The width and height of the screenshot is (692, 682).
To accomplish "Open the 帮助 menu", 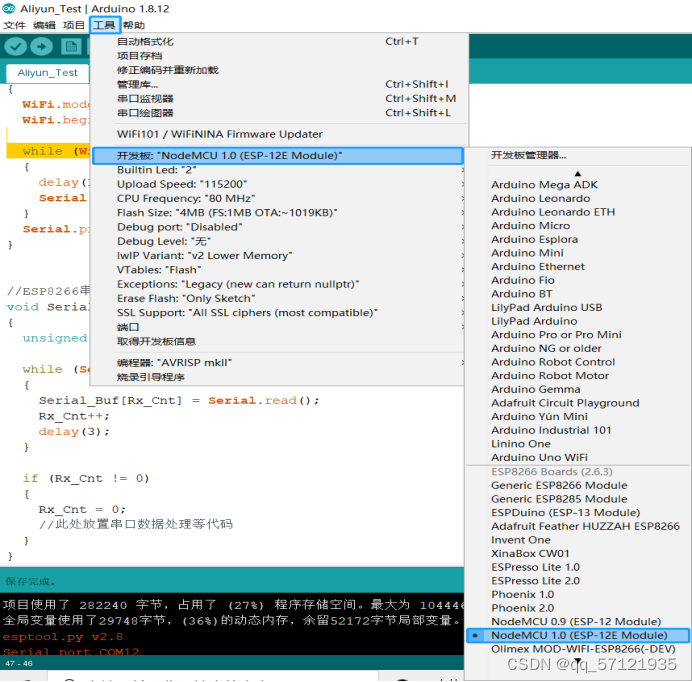I will (x=134, y=25).
